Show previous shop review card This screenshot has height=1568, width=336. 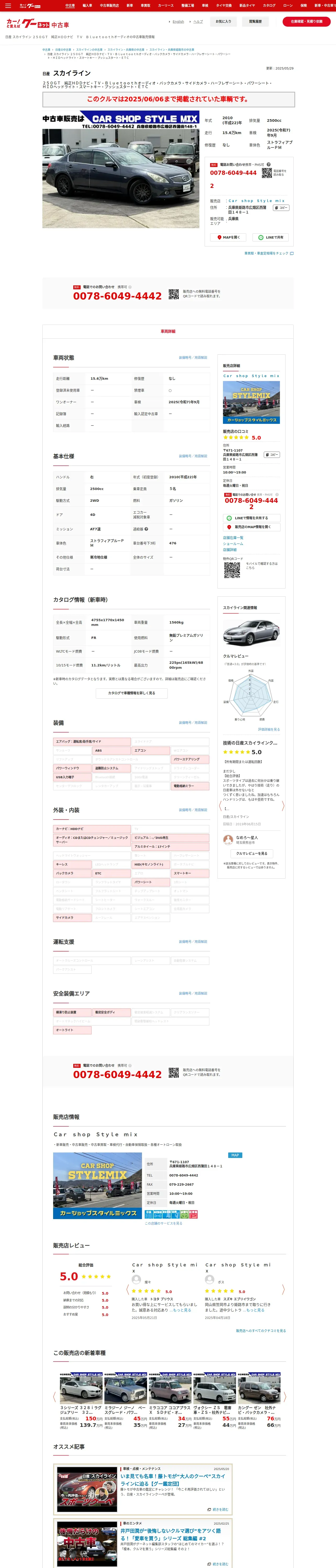[127, 1289]
